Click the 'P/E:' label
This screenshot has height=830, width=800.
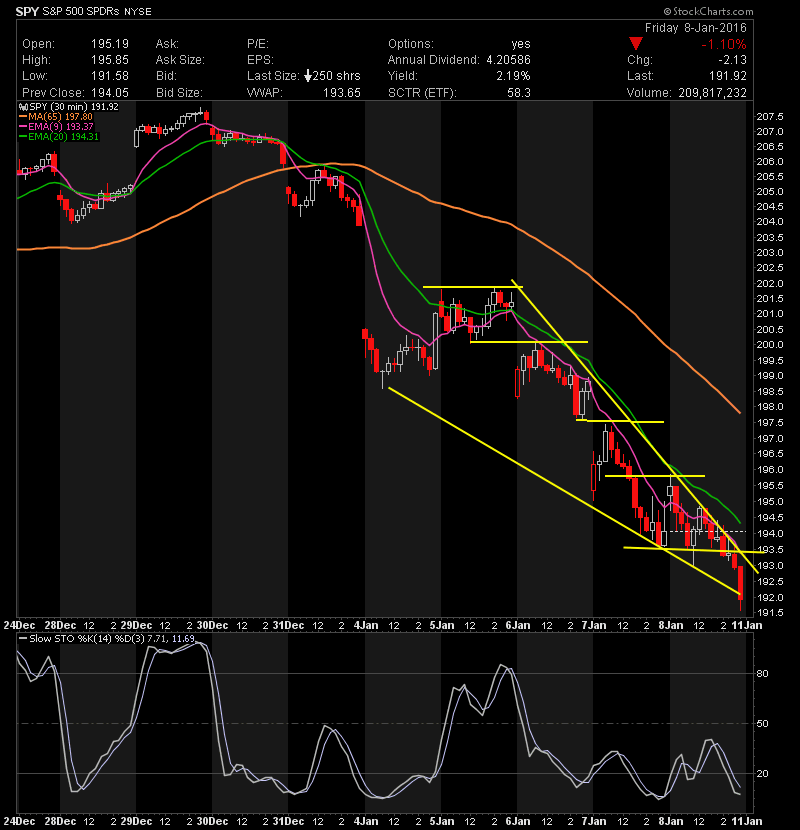click(x=258, y=44)
